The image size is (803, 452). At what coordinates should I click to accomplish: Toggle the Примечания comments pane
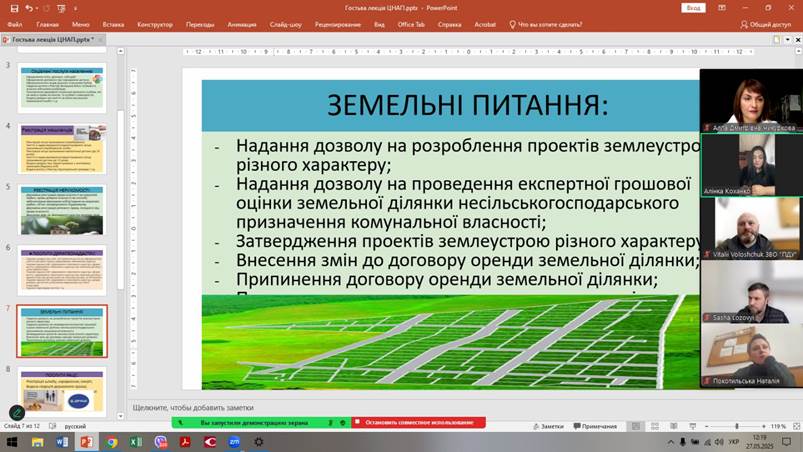tap(595, 426)
